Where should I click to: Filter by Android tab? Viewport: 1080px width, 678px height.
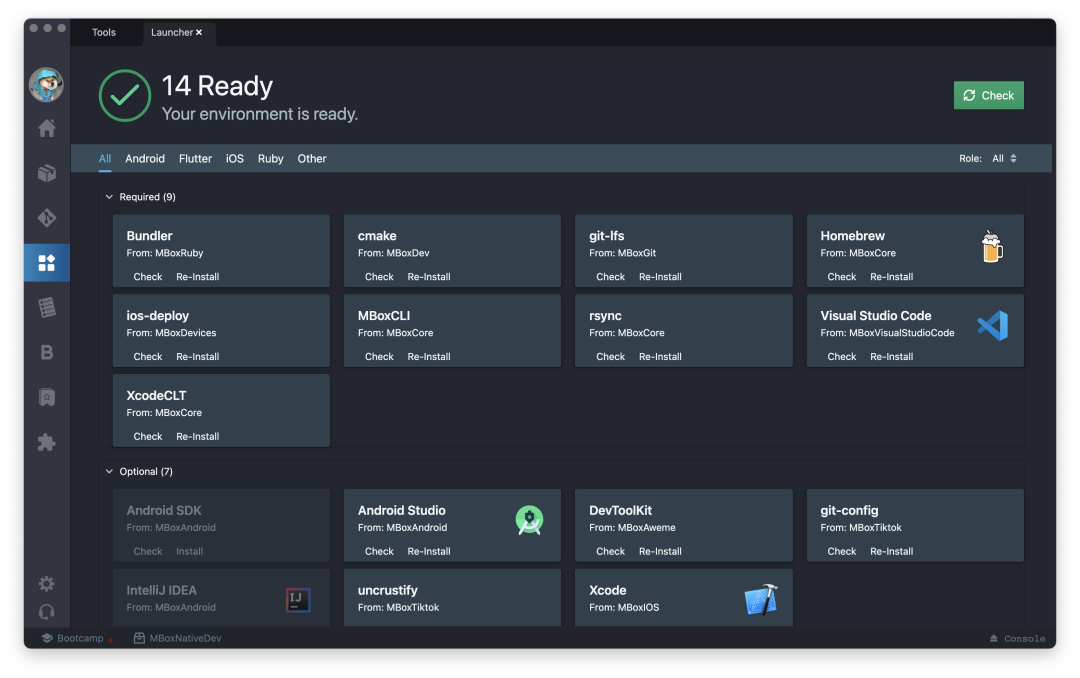[x=145, y=158]
